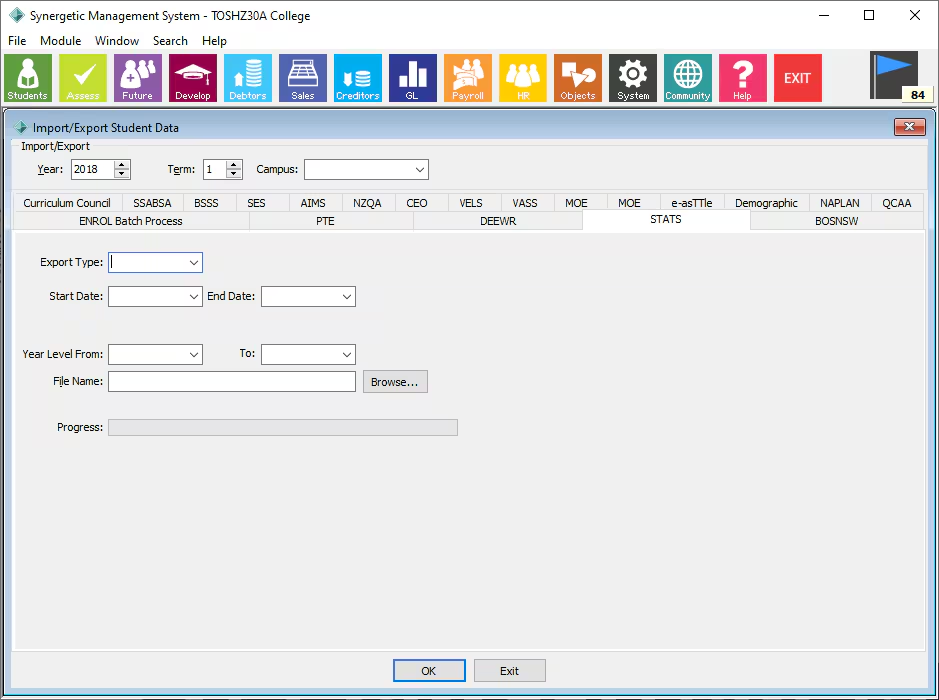Open the System module

[x=633, y=78]
